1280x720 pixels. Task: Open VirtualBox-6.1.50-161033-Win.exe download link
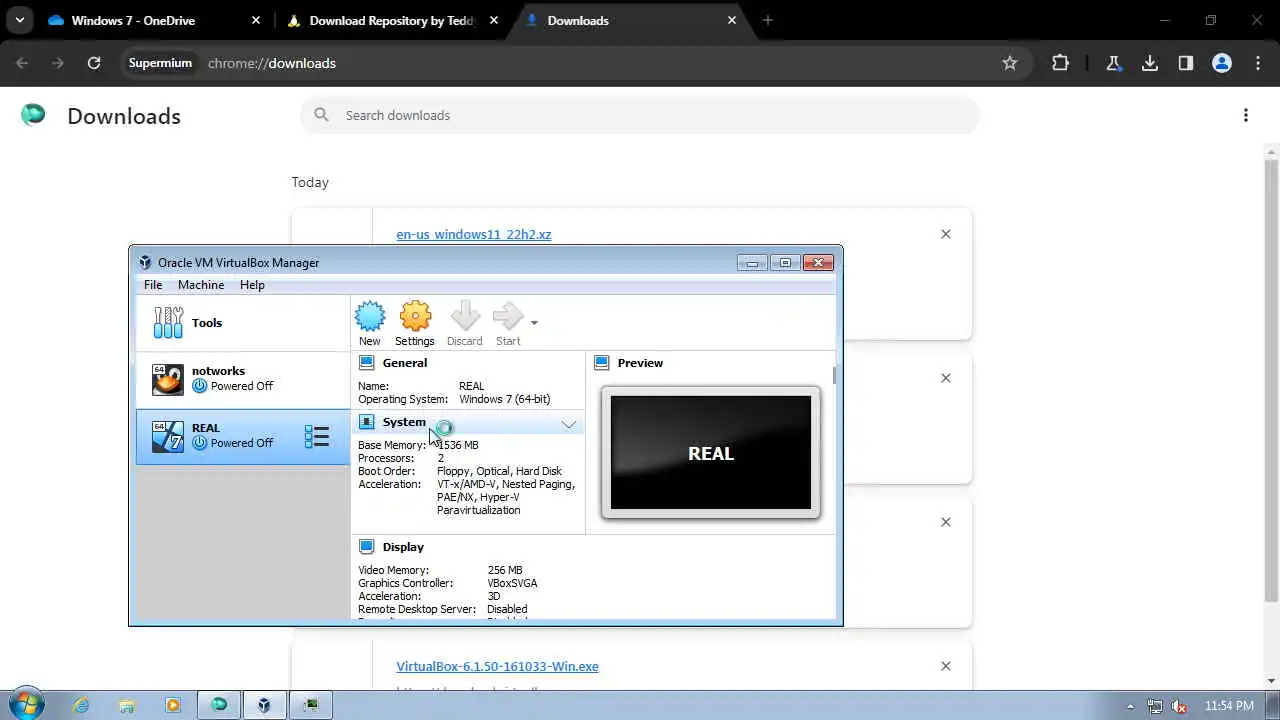point(497,666)
